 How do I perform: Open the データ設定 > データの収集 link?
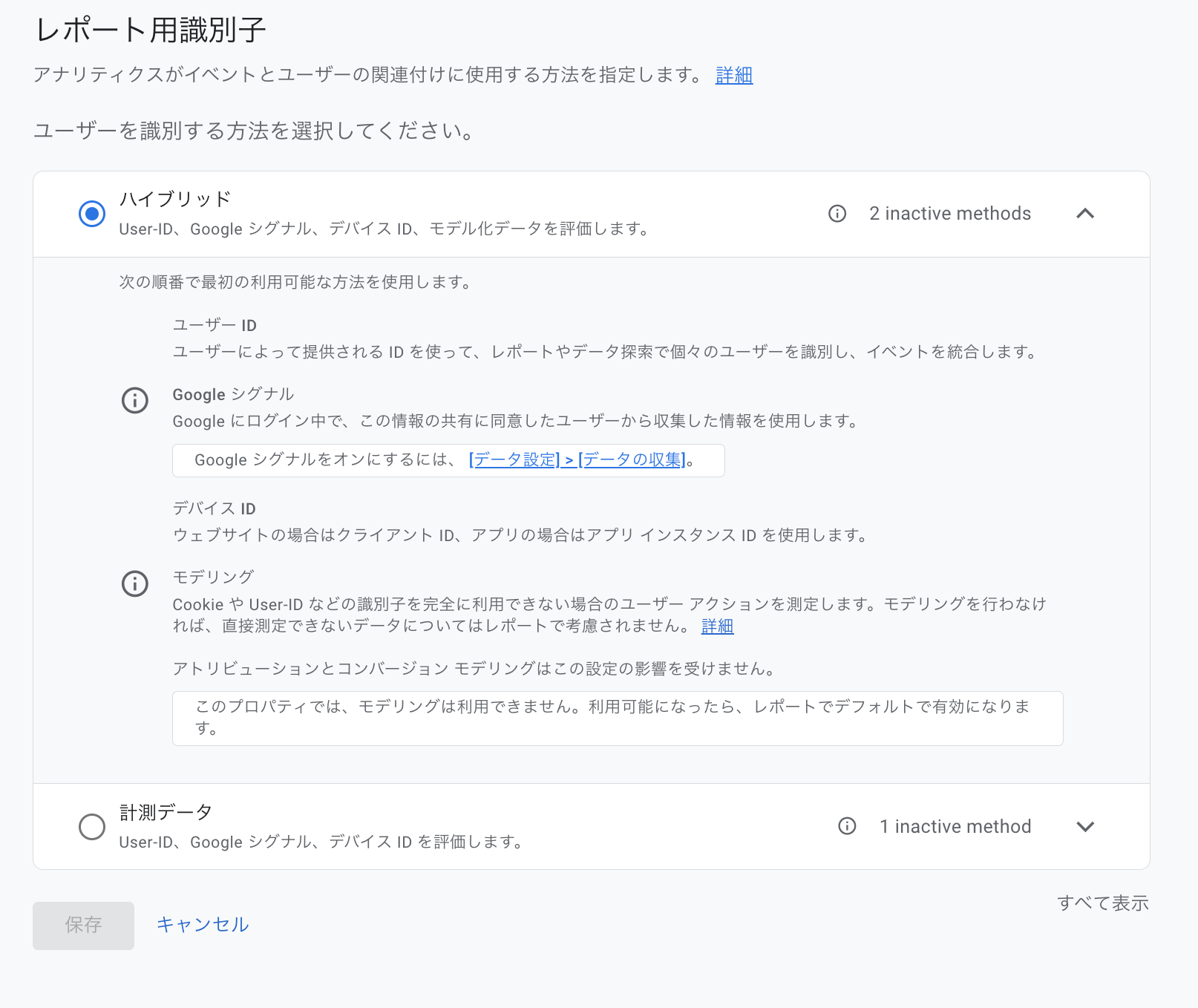point(577,460)
